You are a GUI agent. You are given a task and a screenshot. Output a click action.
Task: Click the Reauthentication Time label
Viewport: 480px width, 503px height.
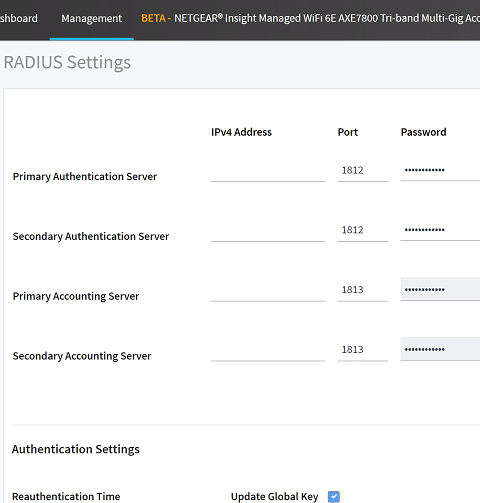(x=66, y=496)
